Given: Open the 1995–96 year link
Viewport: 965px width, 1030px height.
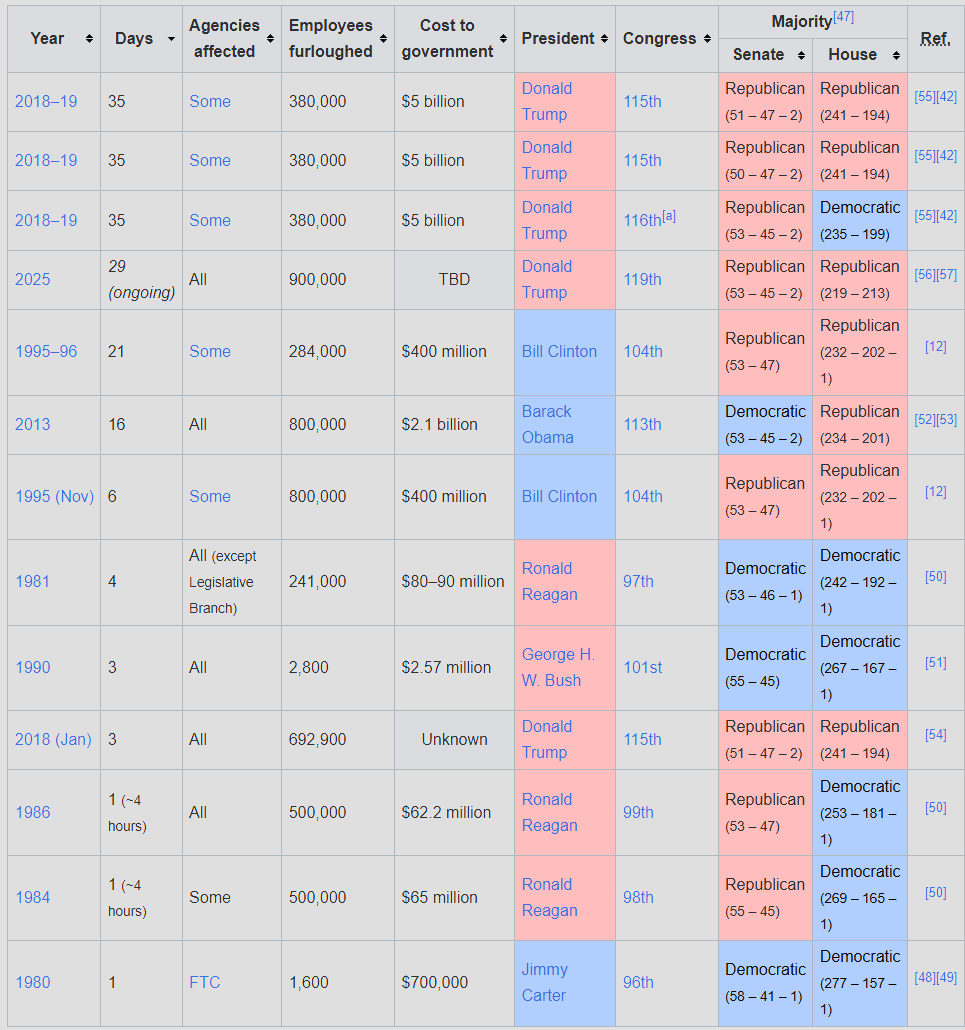Looking at the screenshot, I should point(46,351).
